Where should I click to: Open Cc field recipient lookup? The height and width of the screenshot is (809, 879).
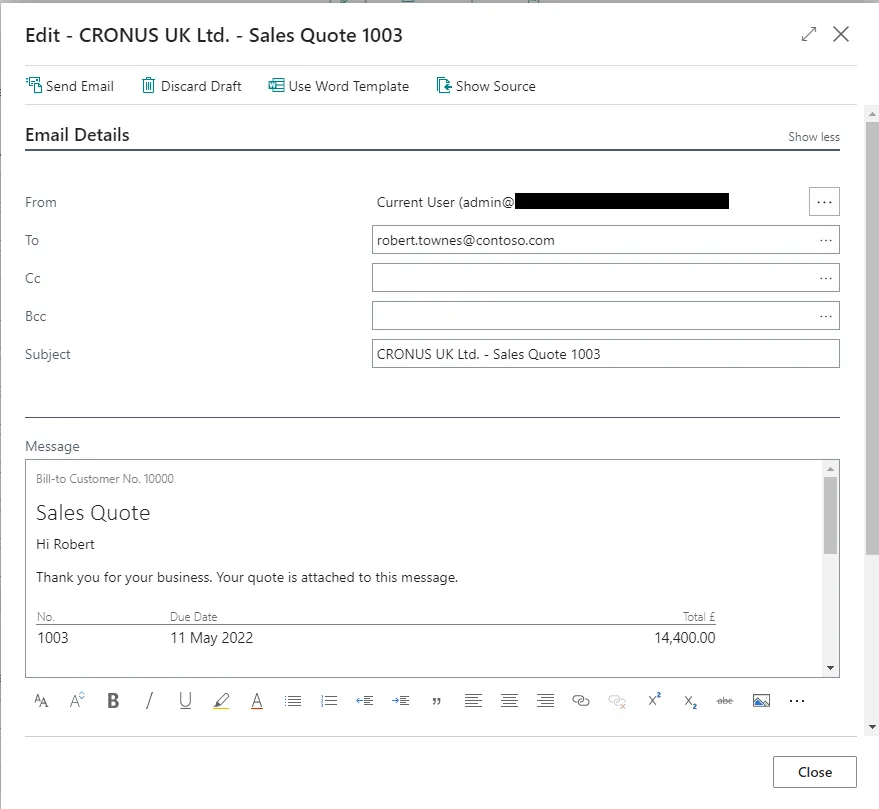coord(826,278)
